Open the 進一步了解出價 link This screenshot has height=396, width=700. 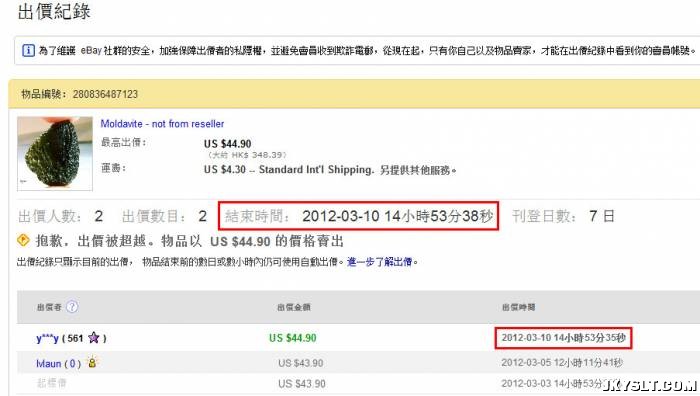(379, 262)
